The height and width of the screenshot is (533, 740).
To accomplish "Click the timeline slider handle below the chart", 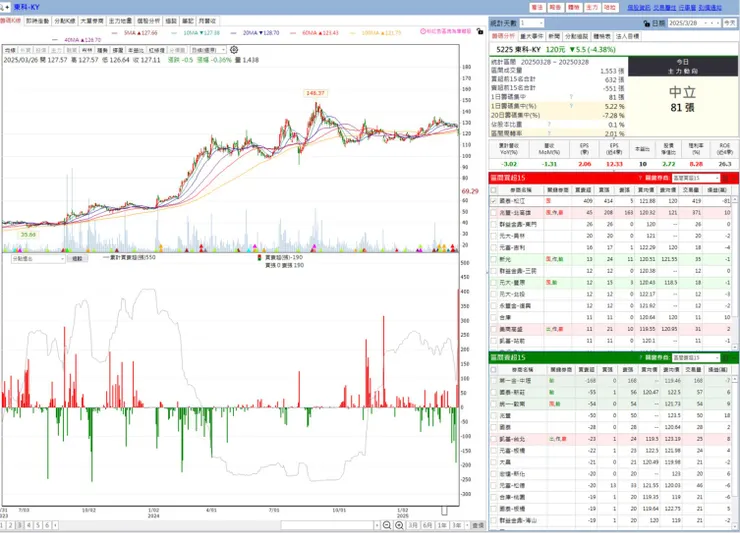I will (444, 510).
